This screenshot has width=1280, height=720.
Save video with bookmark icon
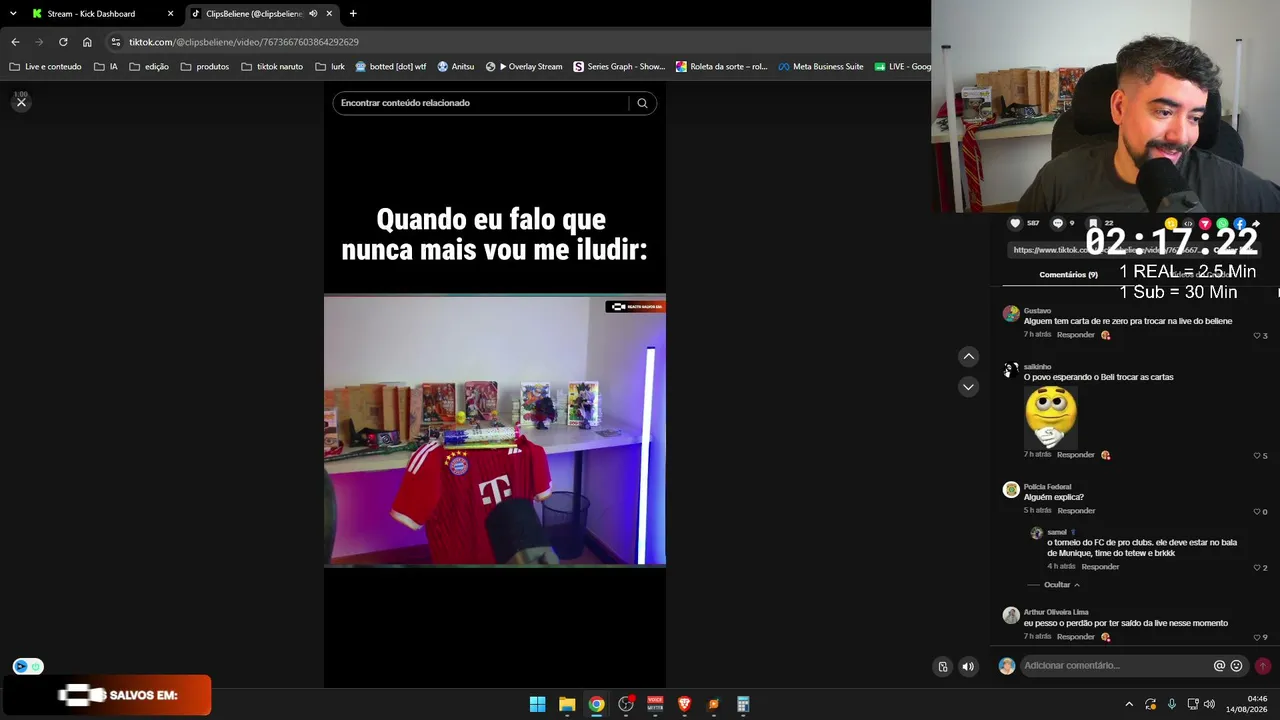(x=1093, y=223)
